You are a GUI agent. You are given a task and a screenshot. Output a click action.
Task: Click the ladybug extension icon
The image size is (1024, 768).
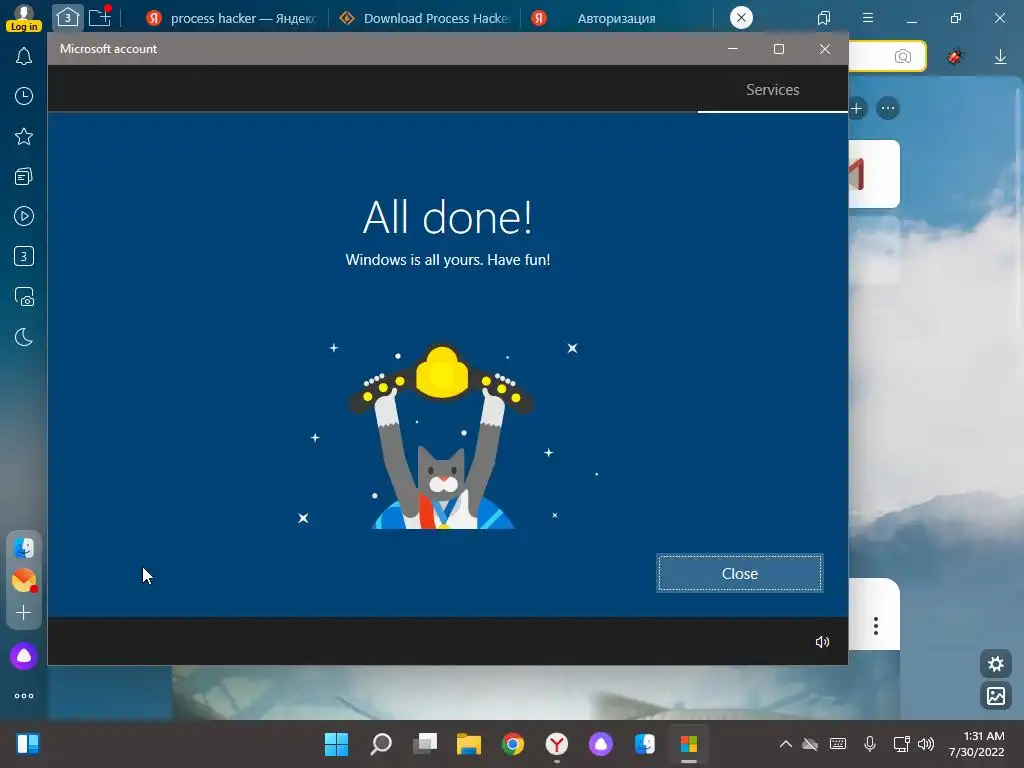click(955, 57)
